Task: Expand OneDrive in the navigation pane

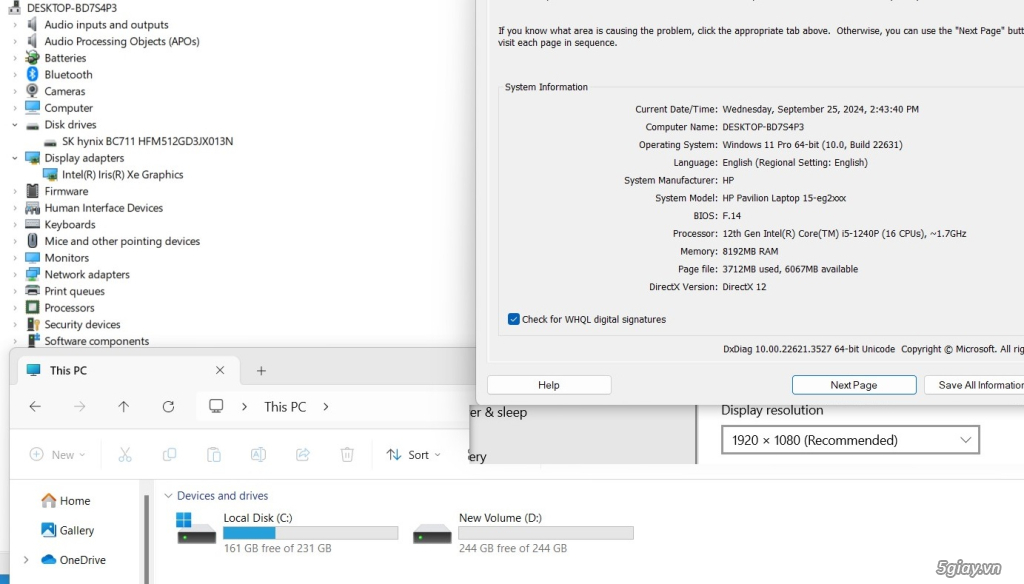Action: (x=26, y=560)
